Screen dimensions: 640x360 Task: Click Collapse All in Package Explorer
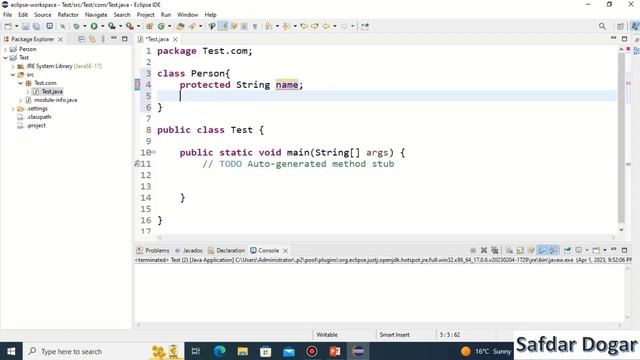[x=82, y=39]
